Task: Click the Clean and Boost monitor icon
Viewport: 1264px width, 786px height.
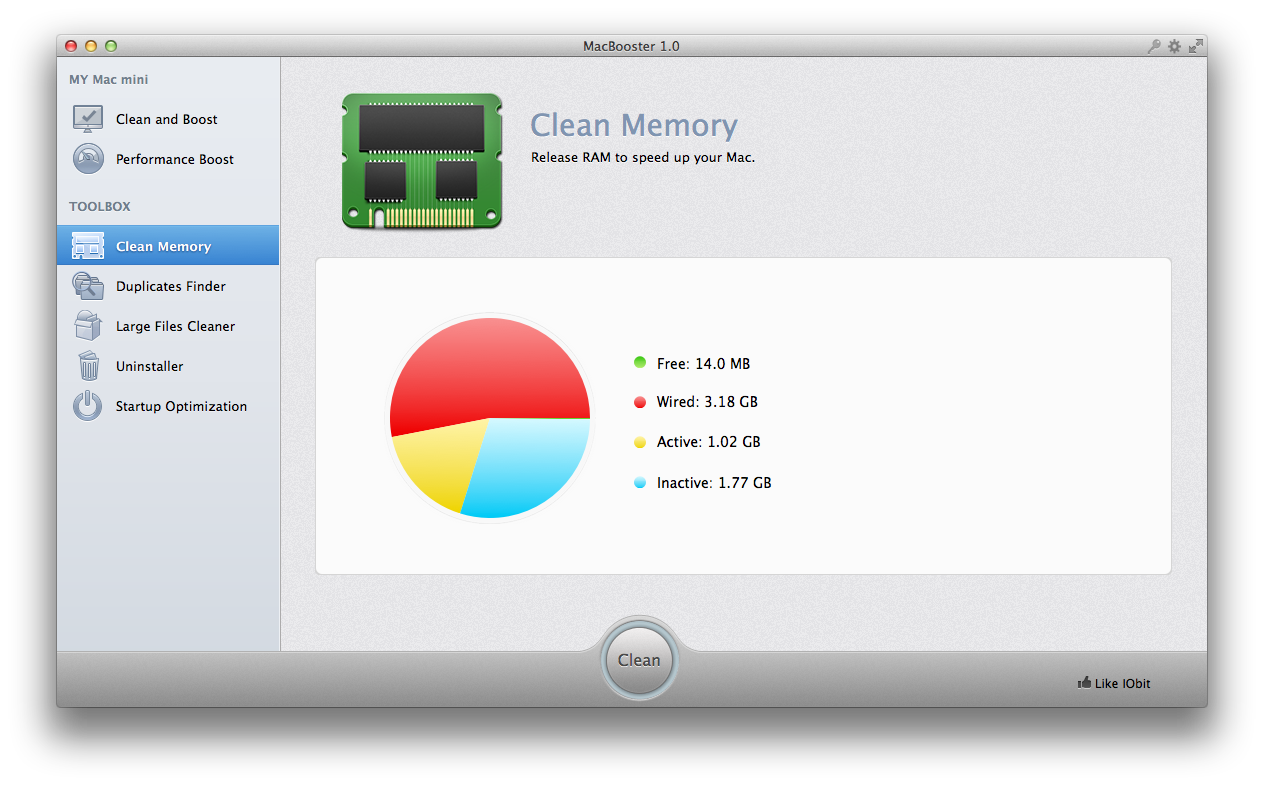Action: 88,119
